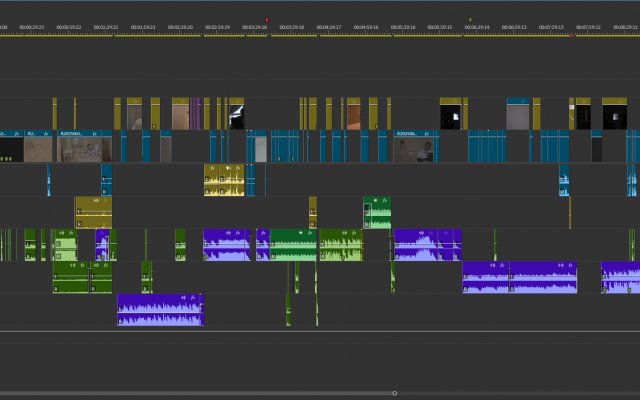
Task: Click ruler timecode 00:05:59:15
Action: pyautogui.click(x=440, y=27)
